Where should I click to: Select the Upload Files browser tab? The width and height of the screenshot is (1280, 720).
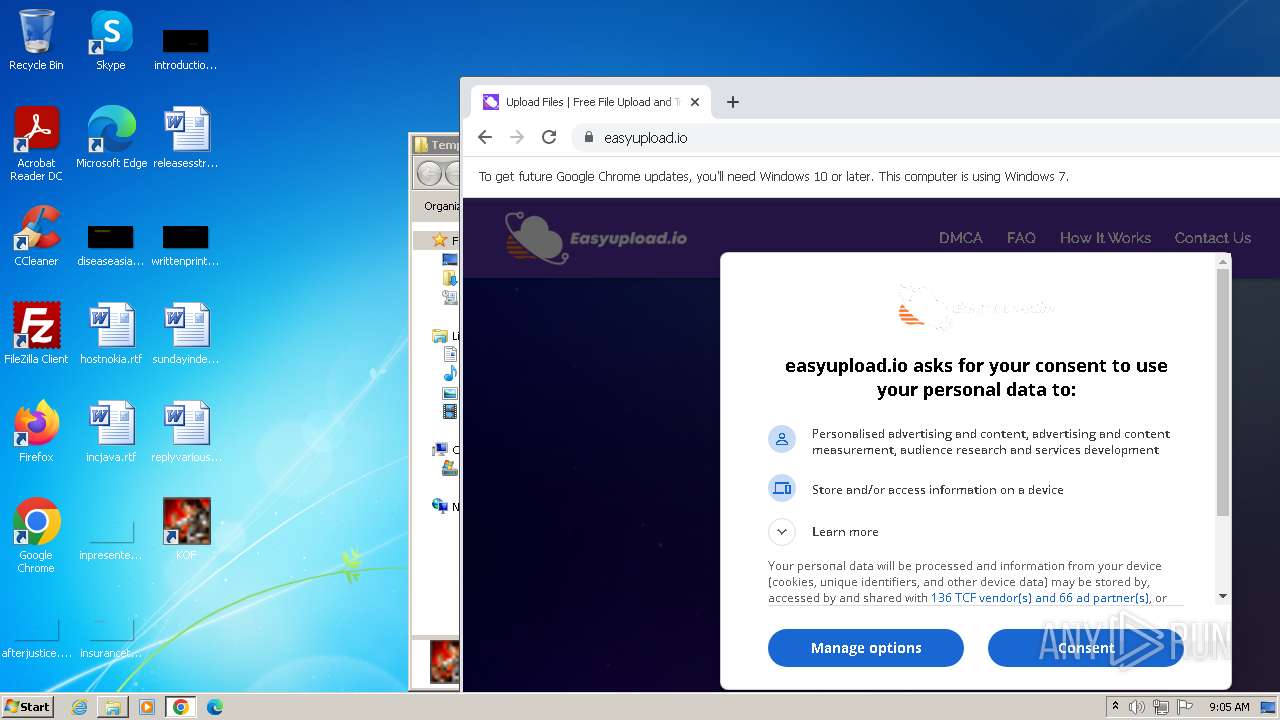pyautogui.click(x=591, y=102)
